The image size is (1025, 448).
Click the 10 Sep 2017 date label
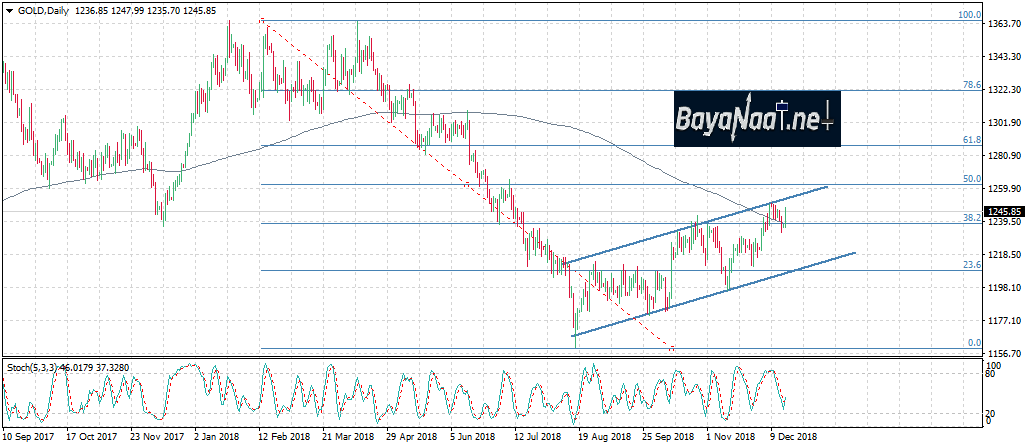click(27, 437)
